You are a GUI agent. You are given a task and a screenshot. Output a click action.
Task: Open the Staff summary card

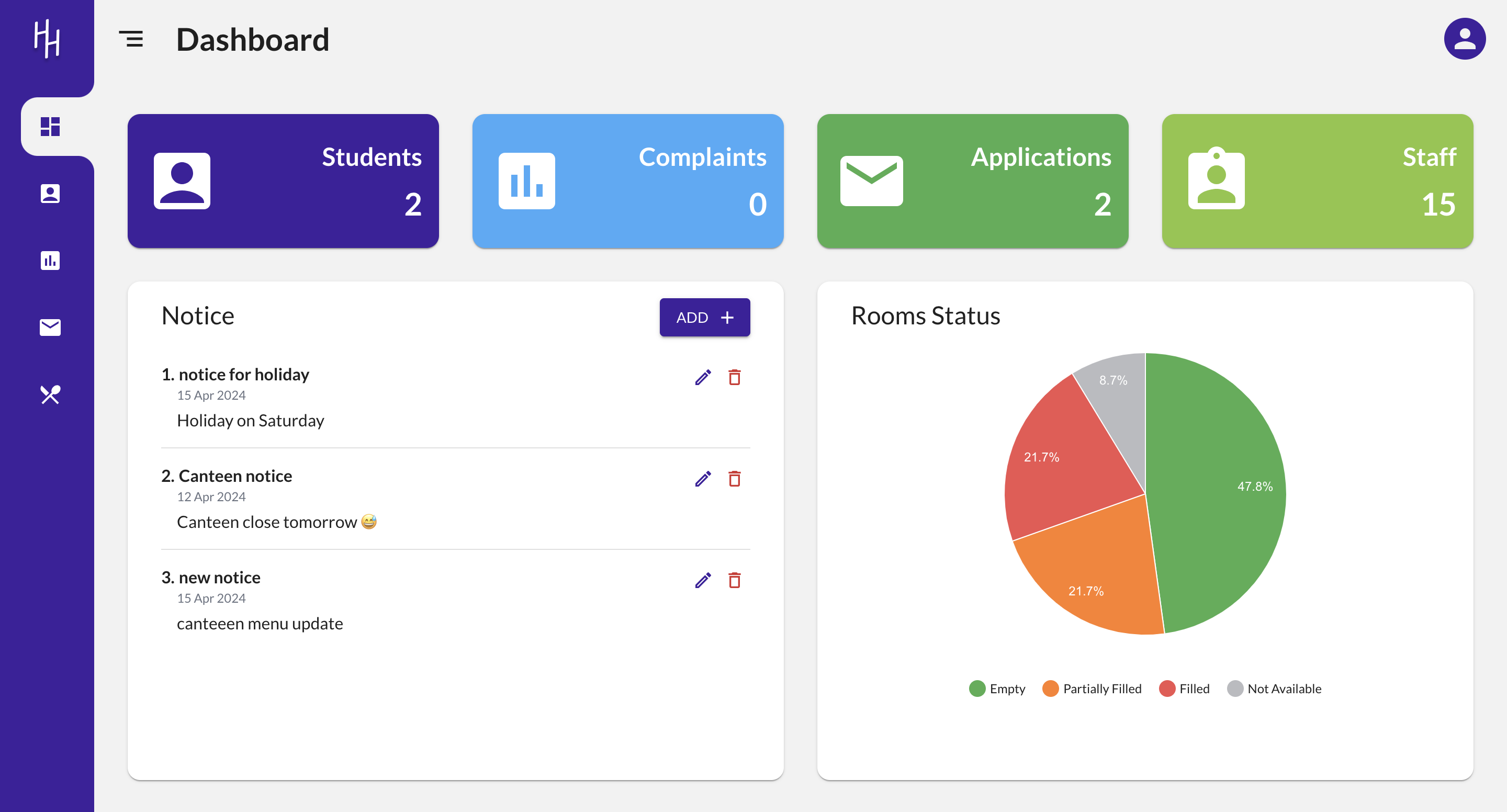(x=1317, y=181)
